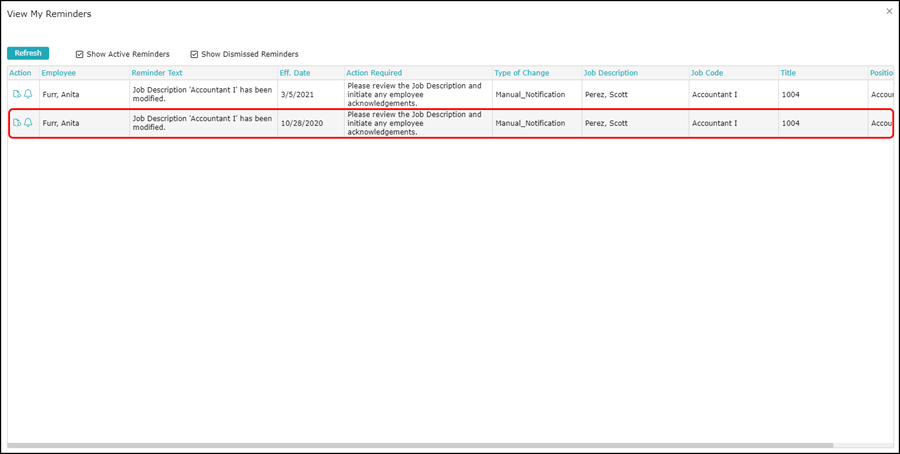Select Furr, Anita in the 10/28/2020 row
This screenshot has height=454, width=900.
pyautogui.click(x=60, y=124)
